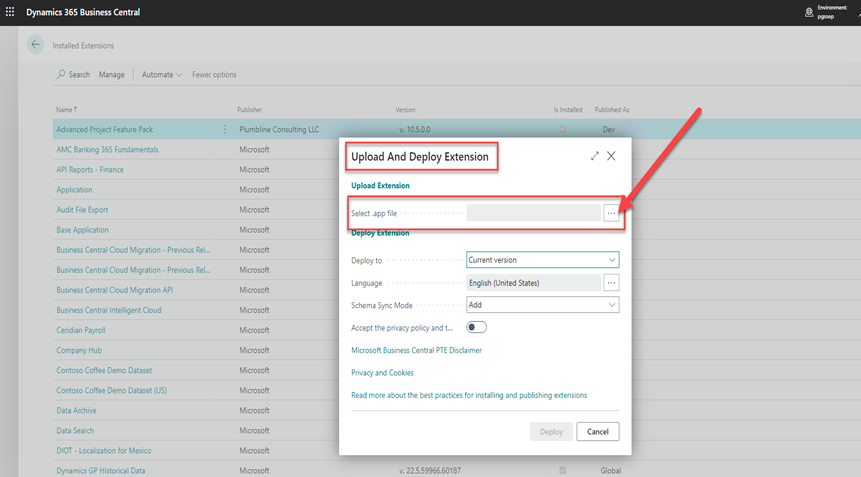Image resolution: width=861 pixels, height=477 pixels.
Task: Open Advanced Project Feature Pack extension
Action: pos(104,130)
